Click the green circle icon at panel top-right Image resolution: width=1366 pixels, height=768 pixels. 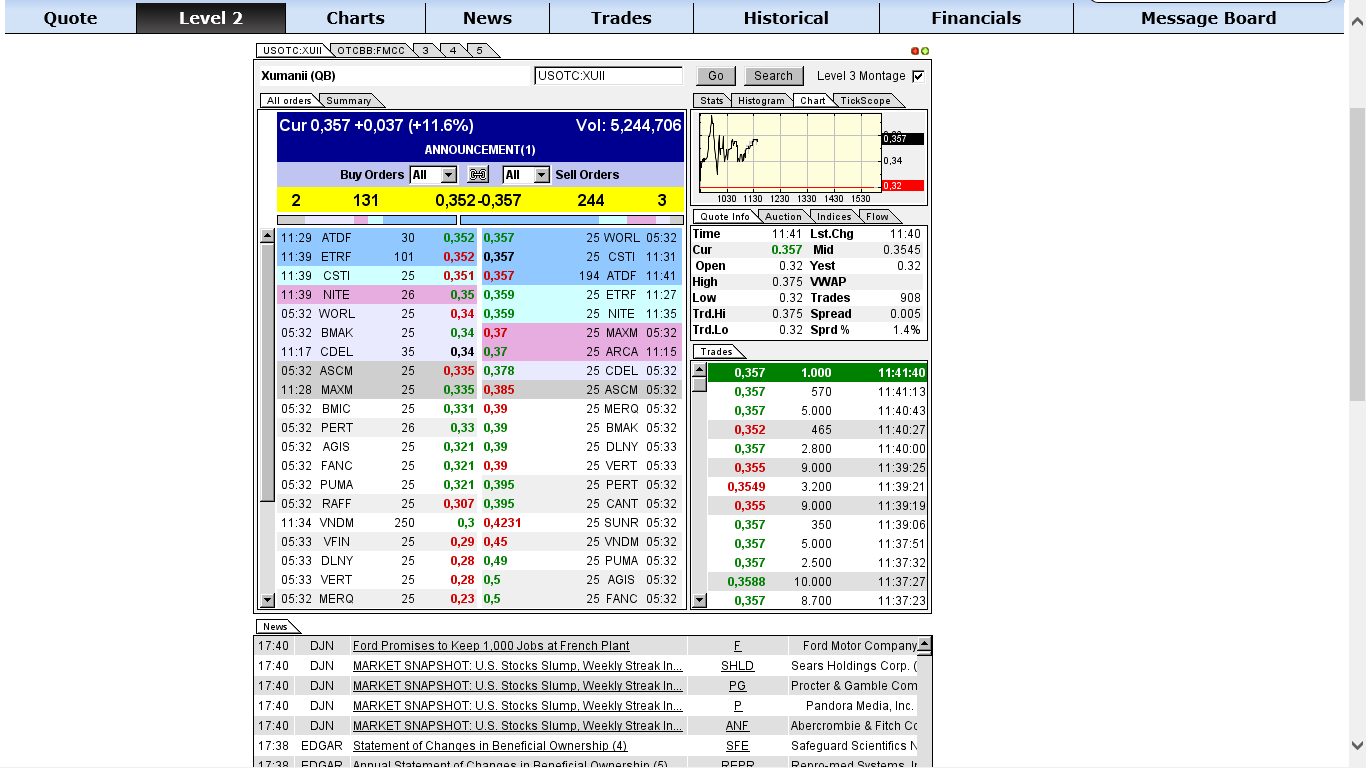pyautogui.click(x=925, y=51)
